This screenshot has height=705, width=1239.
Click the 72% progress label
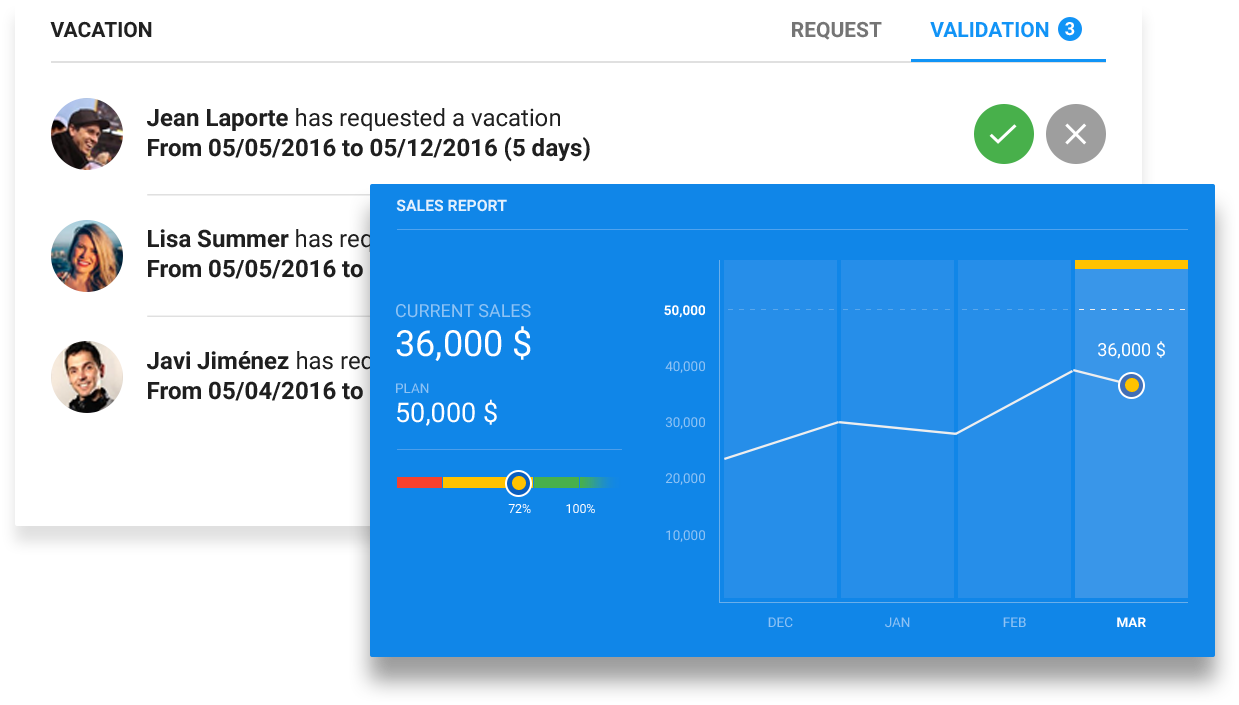tap(519, 509)
